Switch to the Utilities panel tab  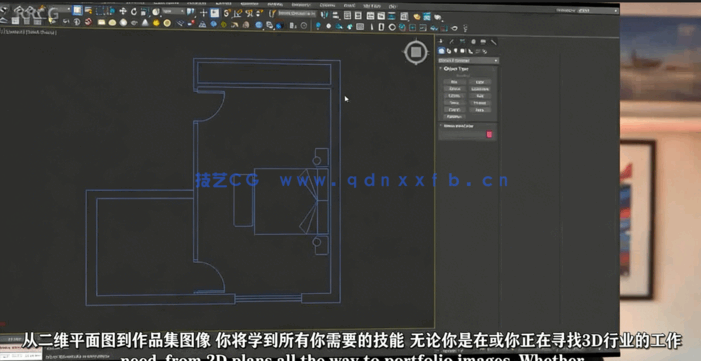494,42
